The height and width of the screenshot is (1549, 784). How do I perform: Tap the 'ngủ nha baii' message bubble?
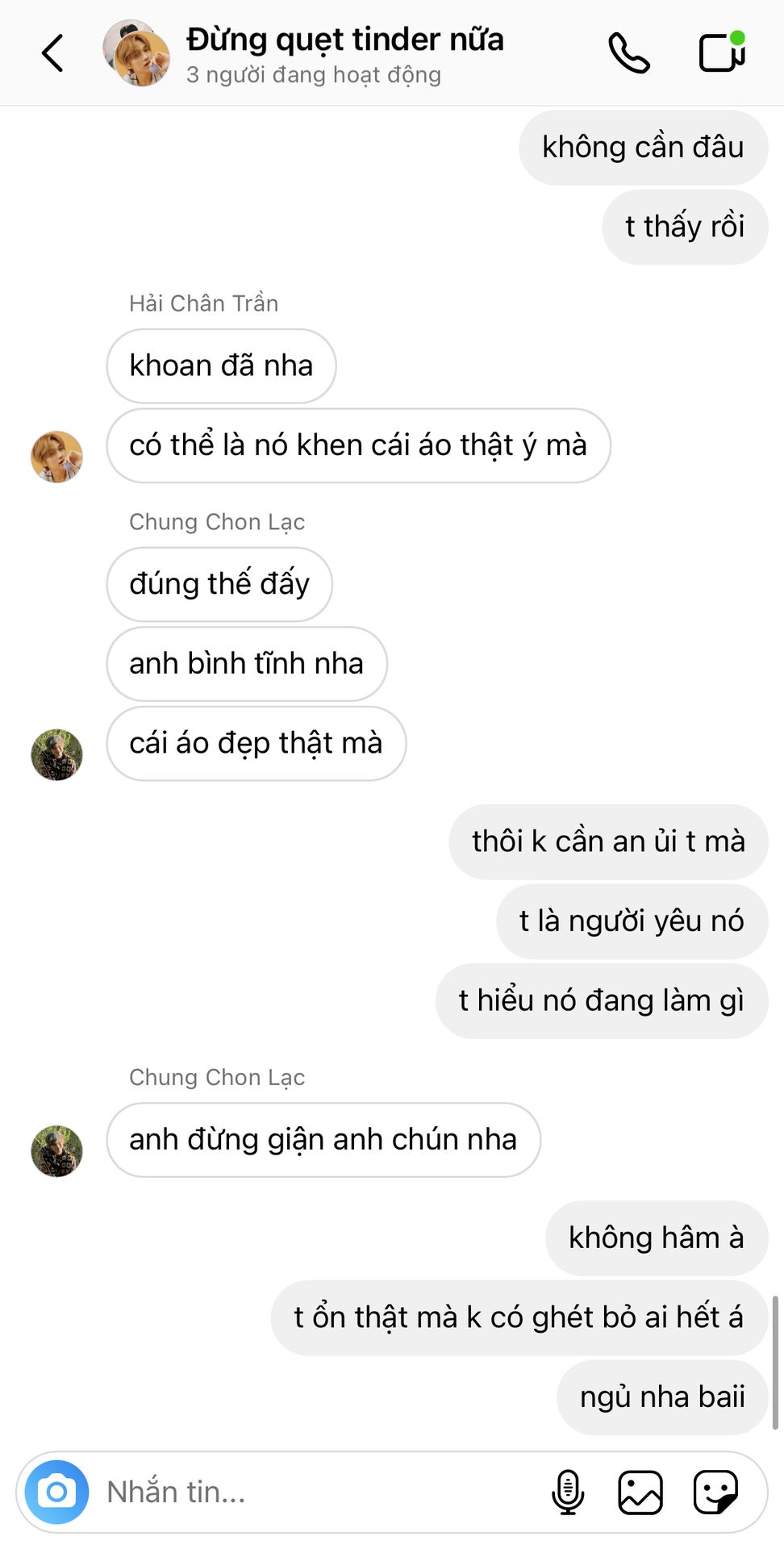click(x=662, y=1397)
